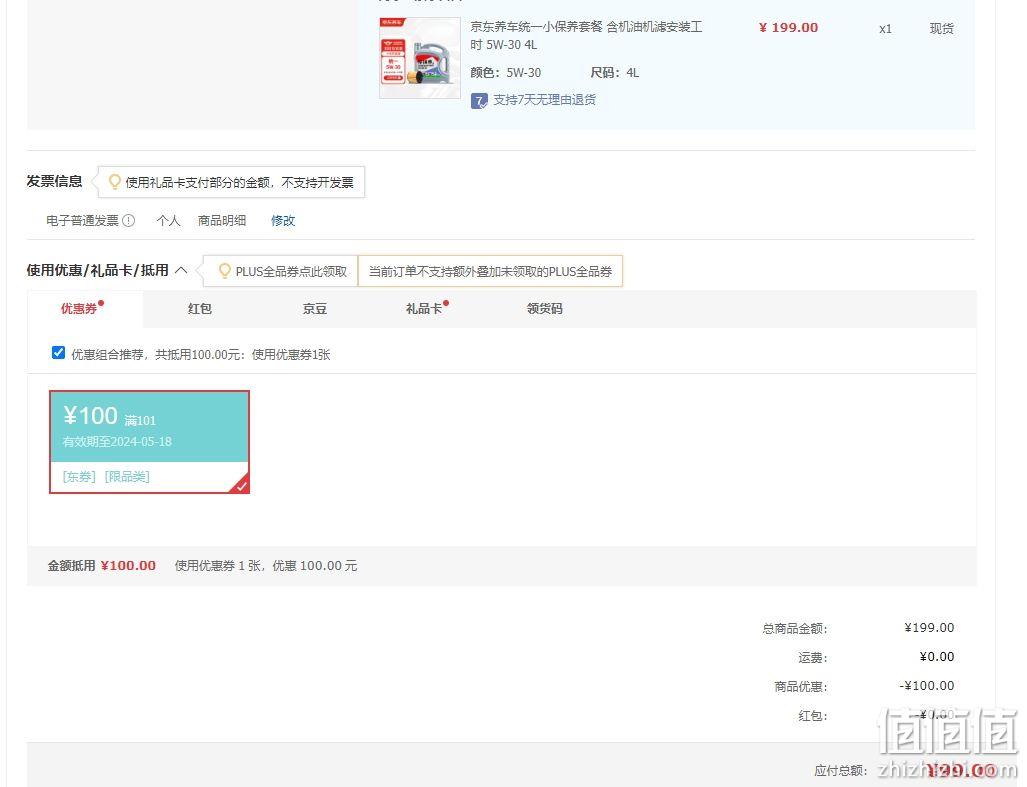Click the info icon beside 电子普通发票

(x=129, y=221)
